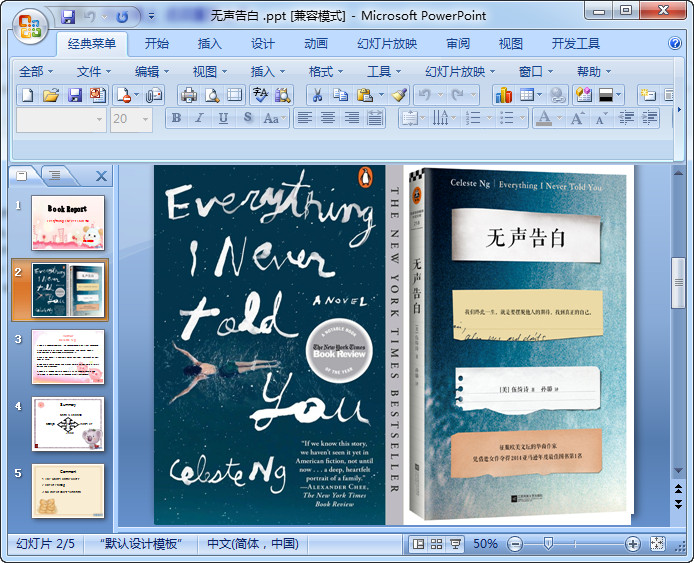The image size is (694, 563).
Task: Click the email attachment icon
Action: tap(154, 95)
